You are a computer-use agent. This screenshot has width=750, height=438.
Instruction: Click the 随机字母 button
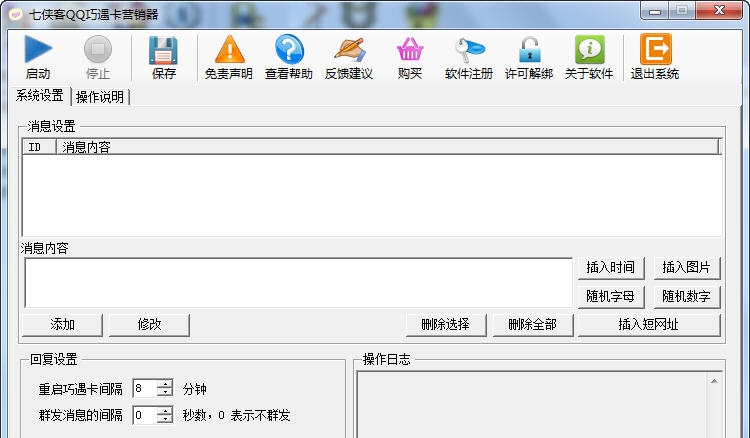(611, 296)
